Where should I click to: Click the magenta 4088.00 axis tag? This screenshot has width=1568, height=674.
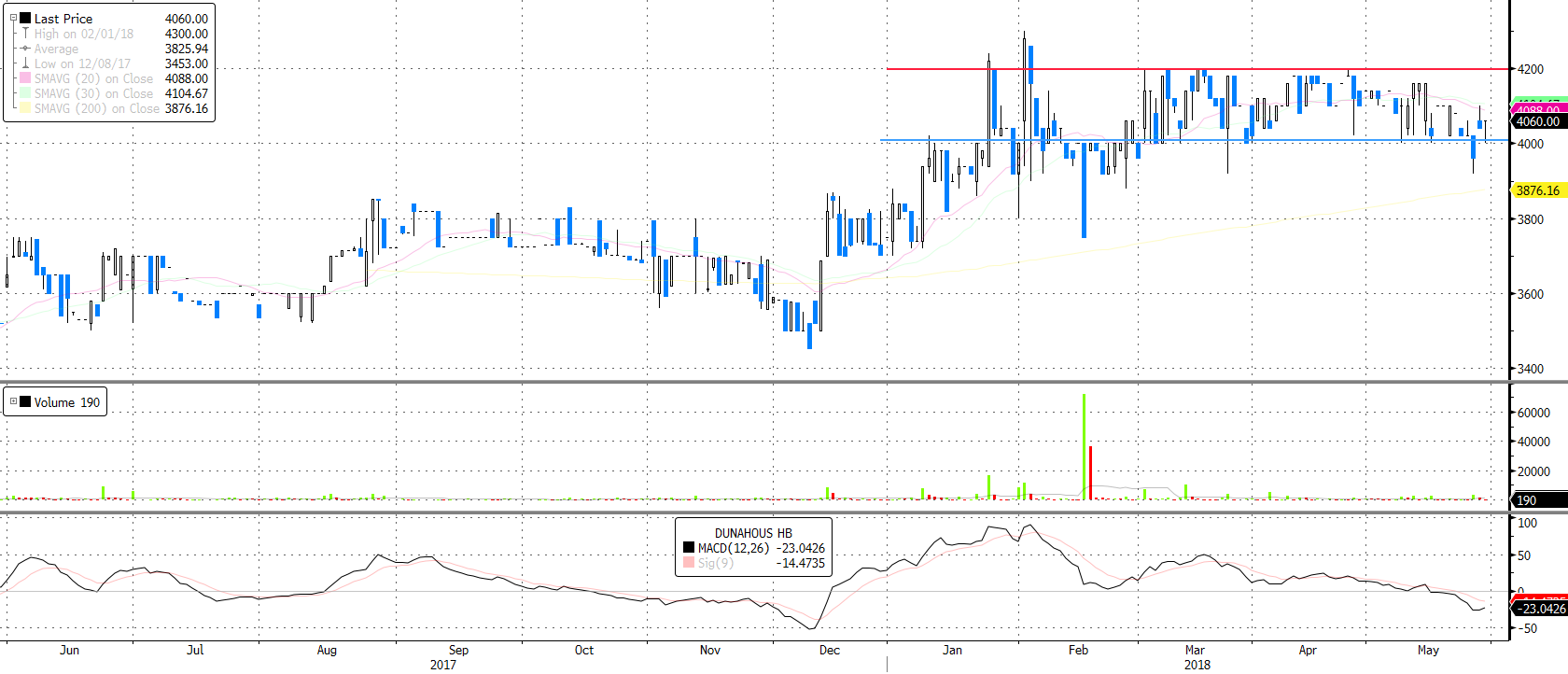pos(1538,110)
